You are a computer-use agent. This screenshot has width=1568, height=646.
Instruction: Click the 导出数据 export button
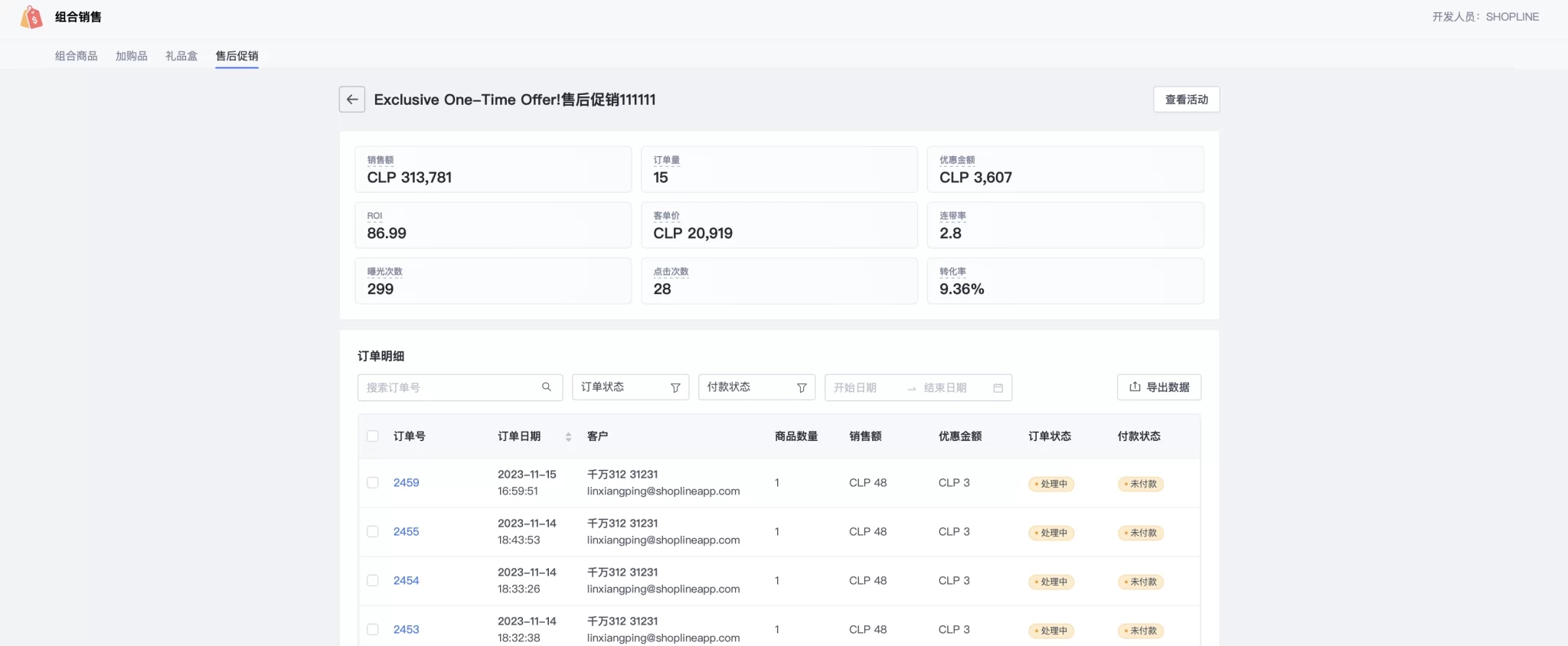tap(1159, 387)
